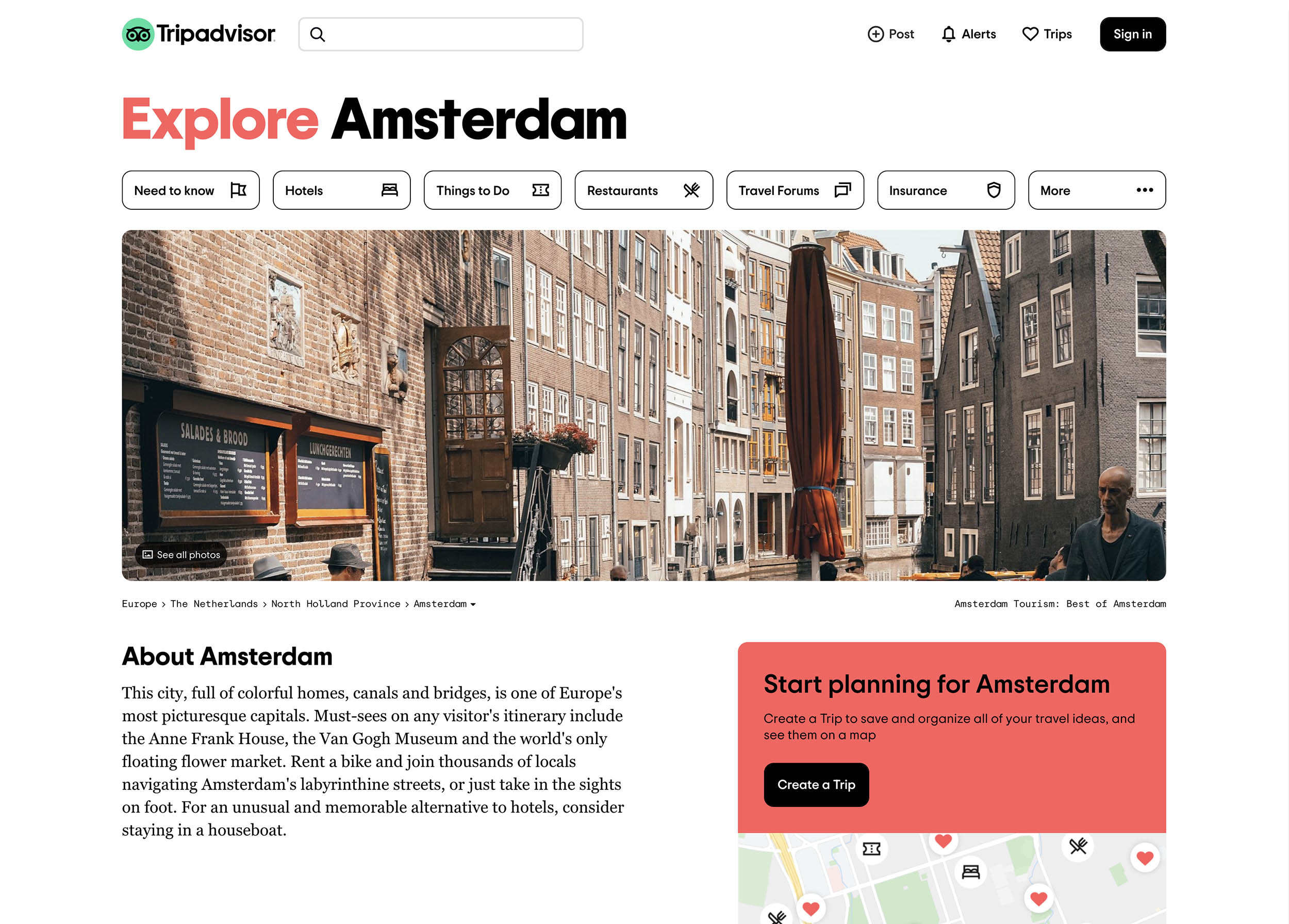
Task: Click See all photos button
Action: tap(181, 555)
